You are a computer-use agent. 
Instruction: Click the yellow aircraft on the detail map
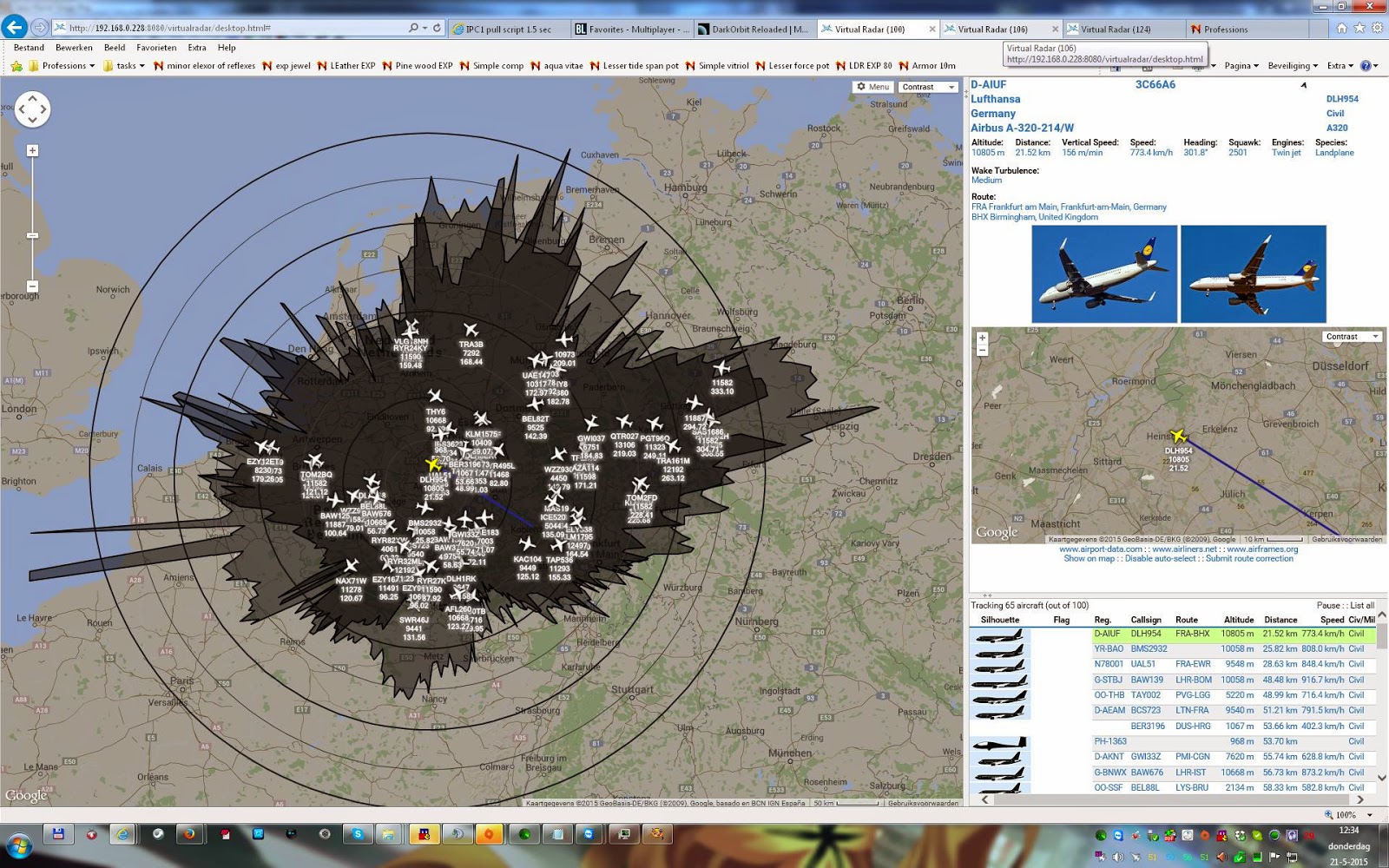(x=1178, y=436)
